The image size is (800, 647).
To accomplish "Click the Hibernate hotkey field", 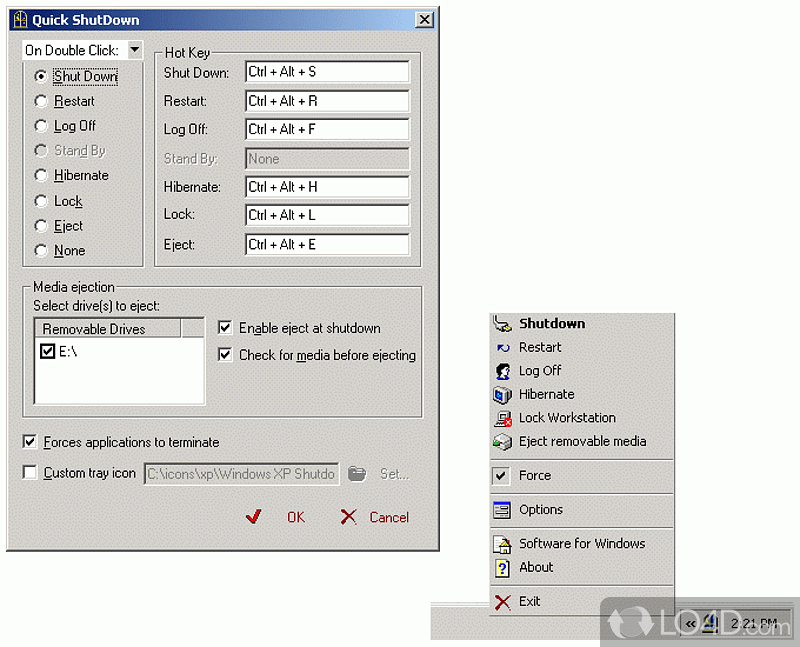I will [x=327, y=187].
